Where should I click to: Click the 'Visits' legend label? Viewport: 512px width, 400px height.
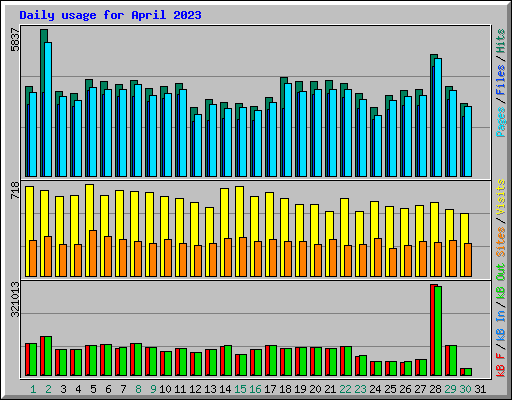tap(500, 197)
